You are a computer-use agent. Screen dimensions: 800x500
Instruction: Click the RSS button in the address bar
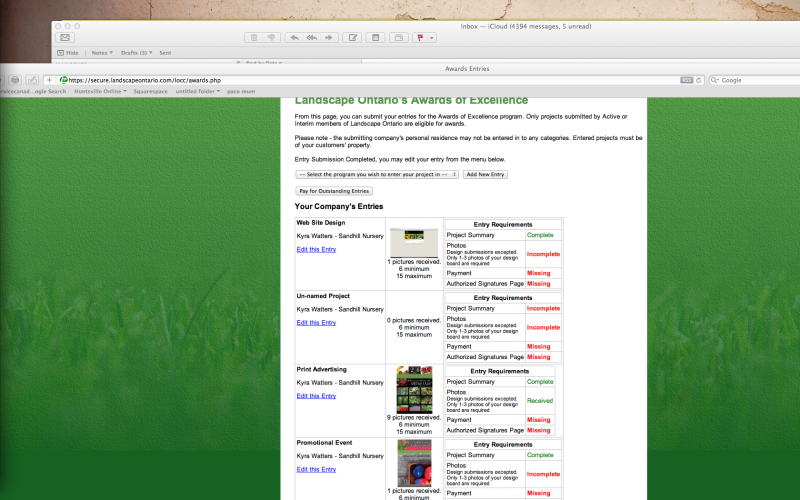click(x=687, y=80)
